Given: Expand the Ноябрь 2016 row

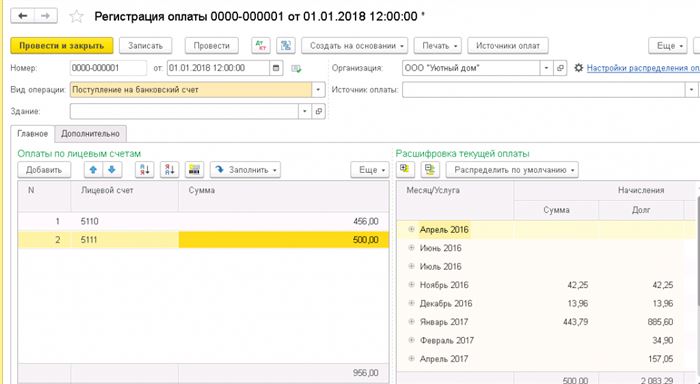Looking at the screenshot, I should [x=411, y=285].
